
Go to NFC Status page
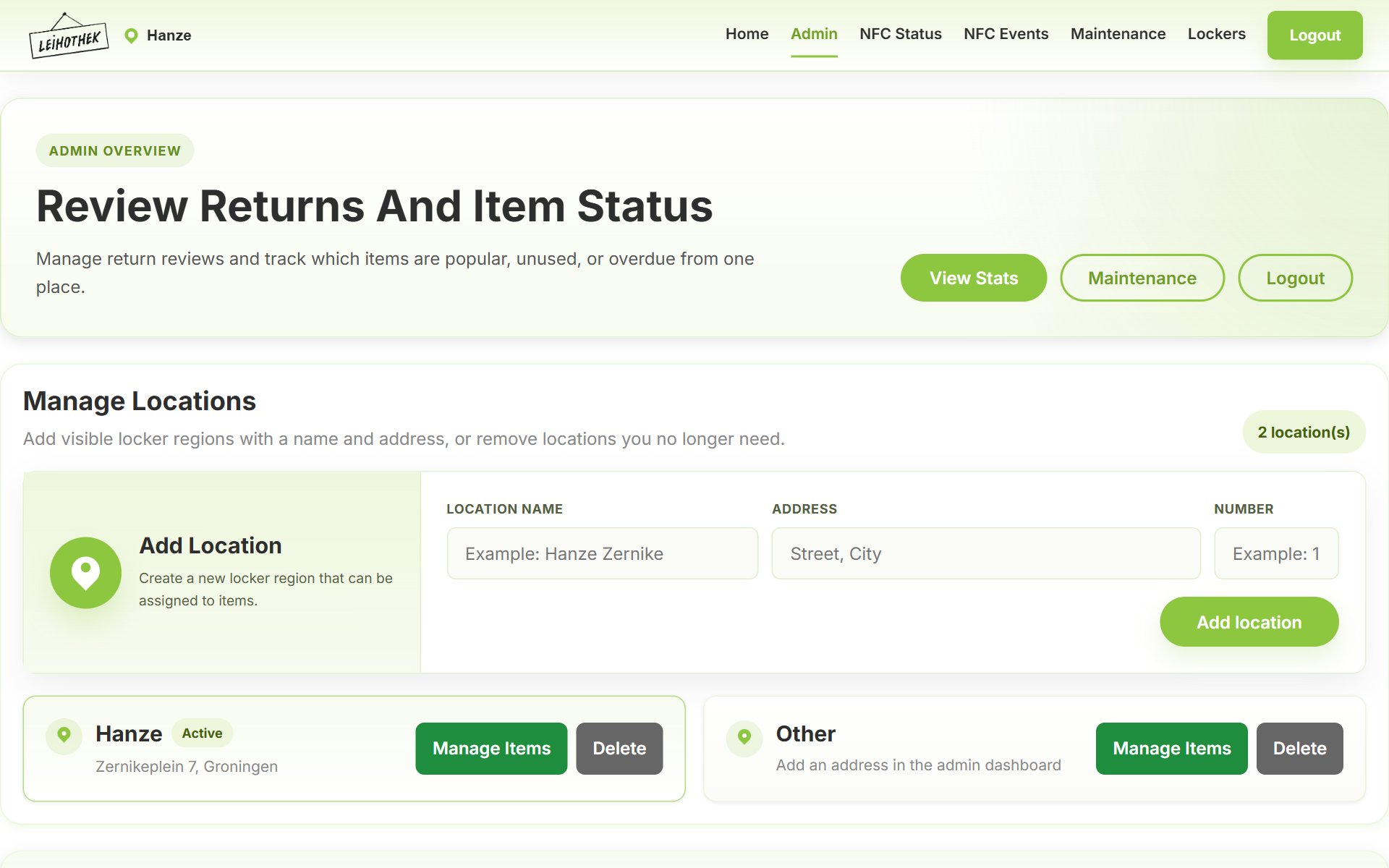tap(901, 34)
